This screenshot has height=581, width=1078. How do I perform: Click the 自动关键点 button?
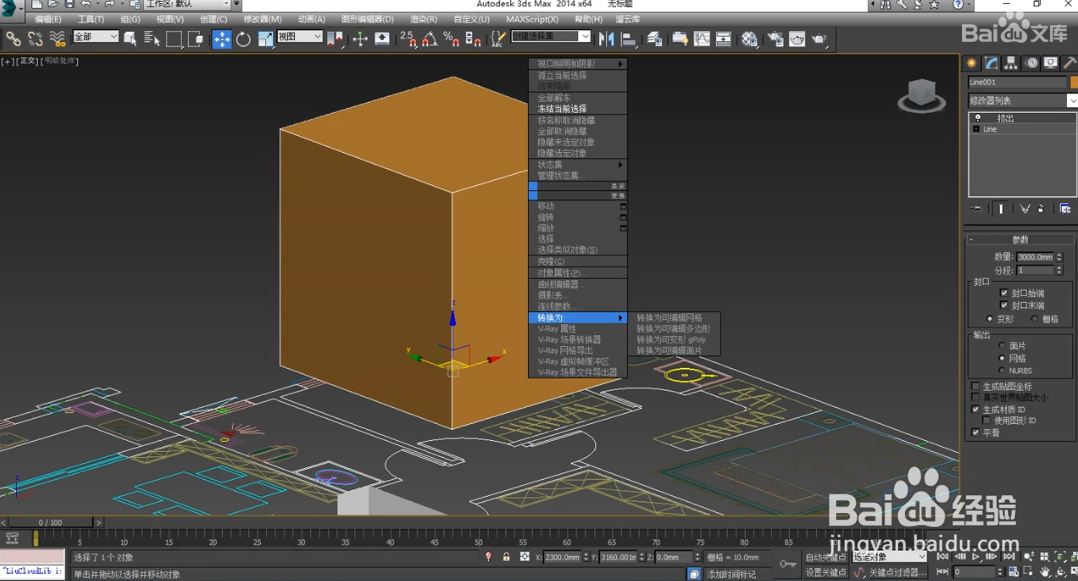coord(826,557)
